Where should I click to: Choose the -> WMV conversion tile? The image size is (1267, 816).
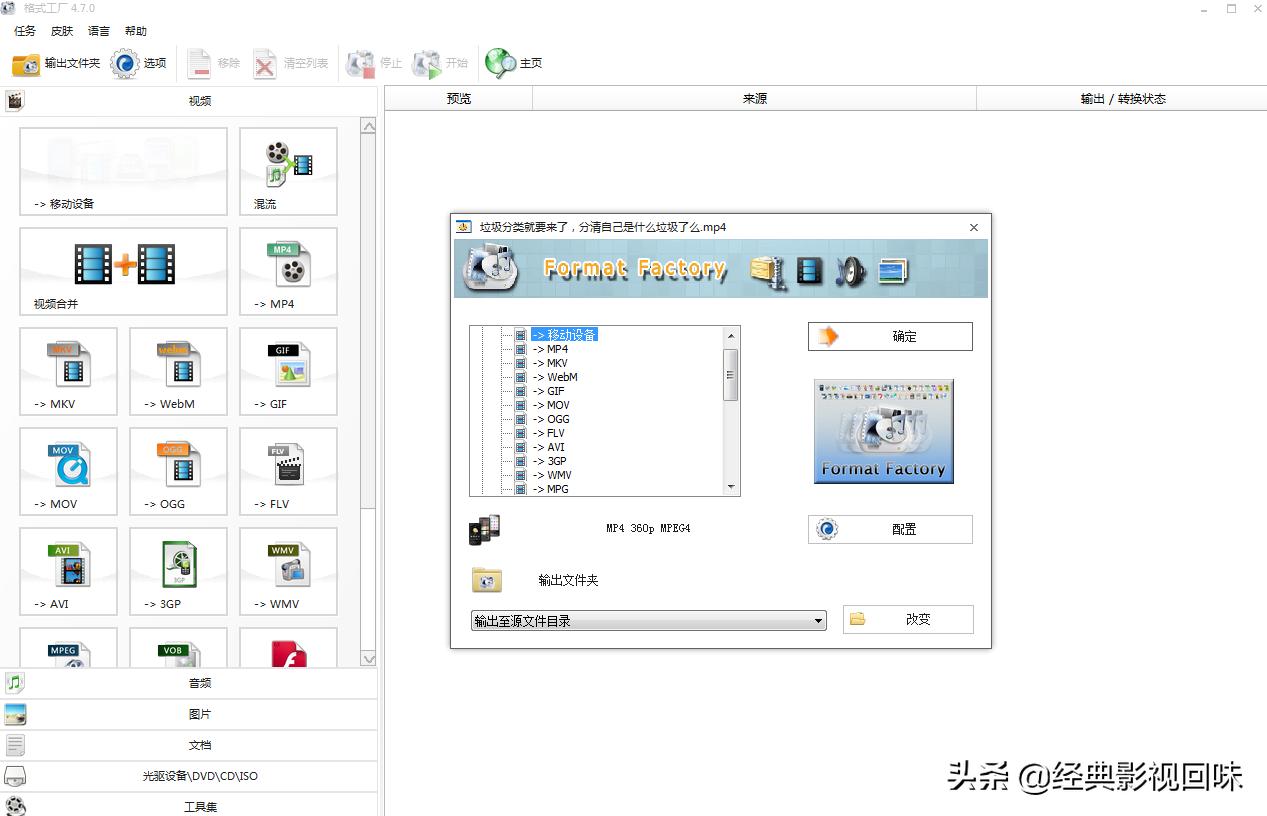click(288, 571)
